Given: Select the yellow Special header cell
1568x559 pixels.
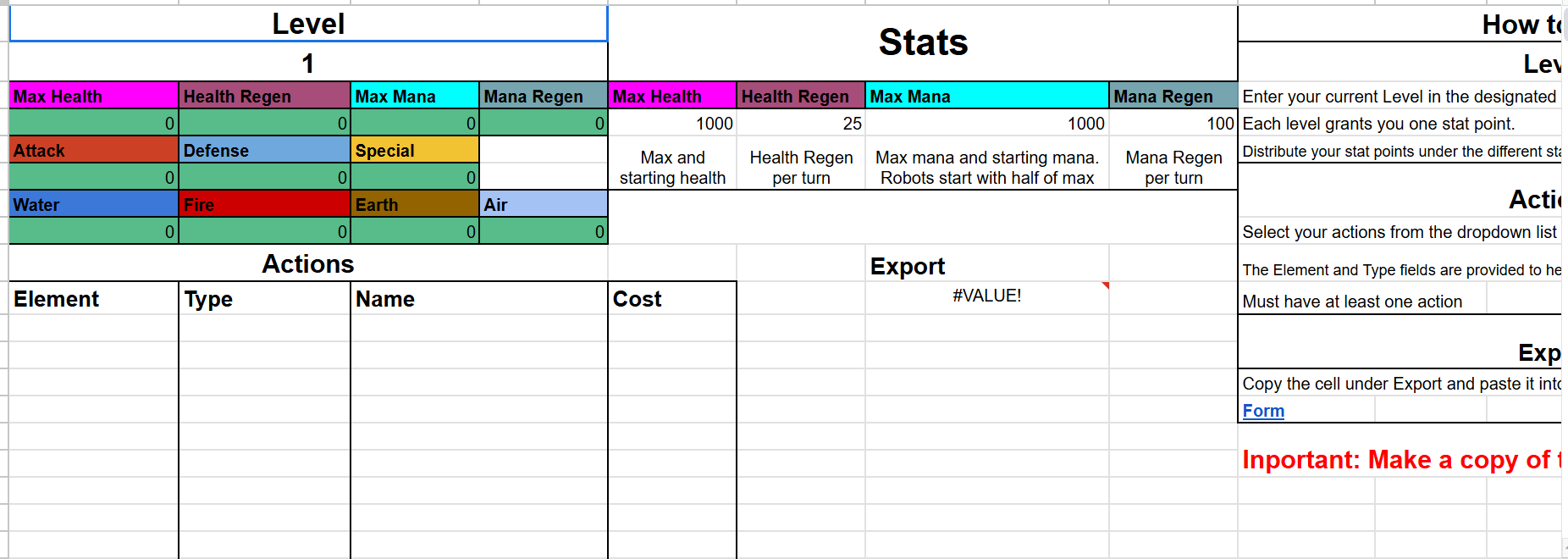Looking at the screenshot, I should click(415, 151).
